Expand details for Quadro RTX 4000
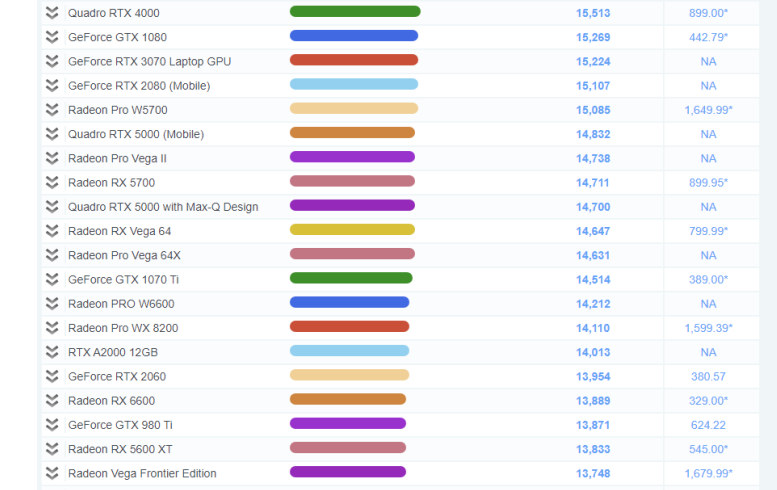 click(52, 13)
